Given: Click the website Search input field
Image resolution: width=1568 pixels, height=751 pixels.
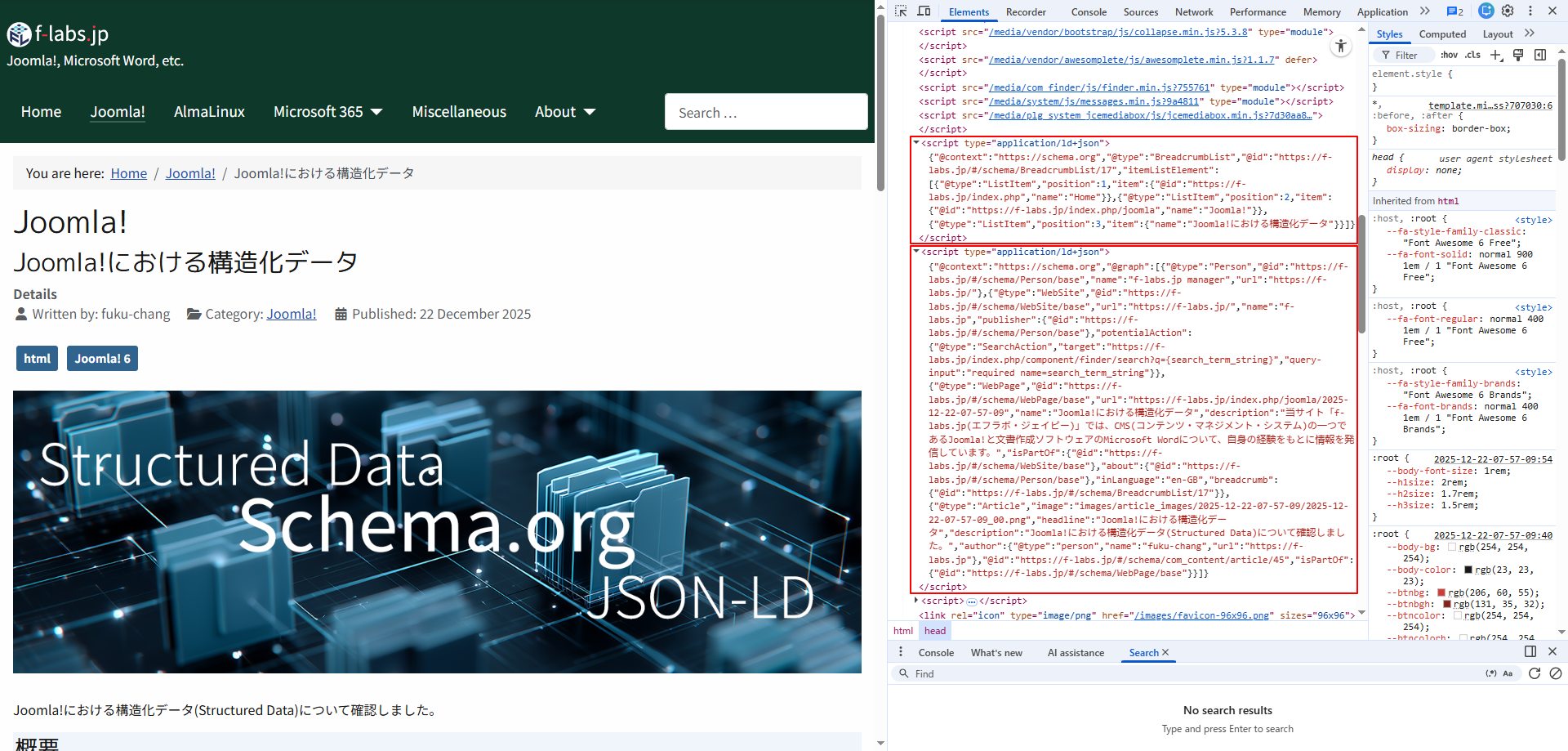Looking at the screenshot, I should pyautogui.click(x=765, y=112).
